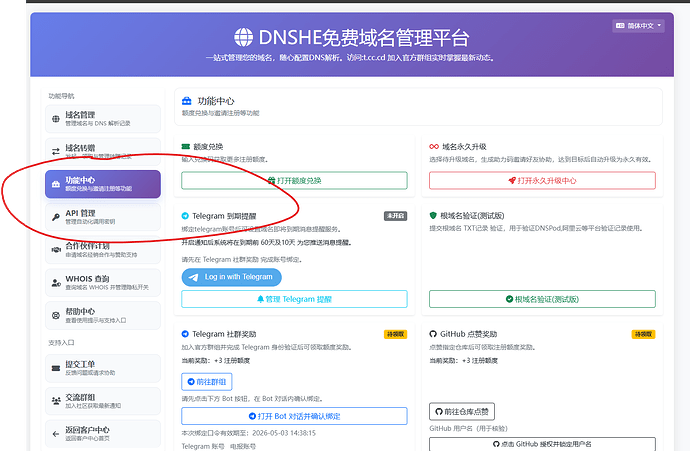
Task: Click the globe logo beside DNSHE title
Action: coord(243,37)
